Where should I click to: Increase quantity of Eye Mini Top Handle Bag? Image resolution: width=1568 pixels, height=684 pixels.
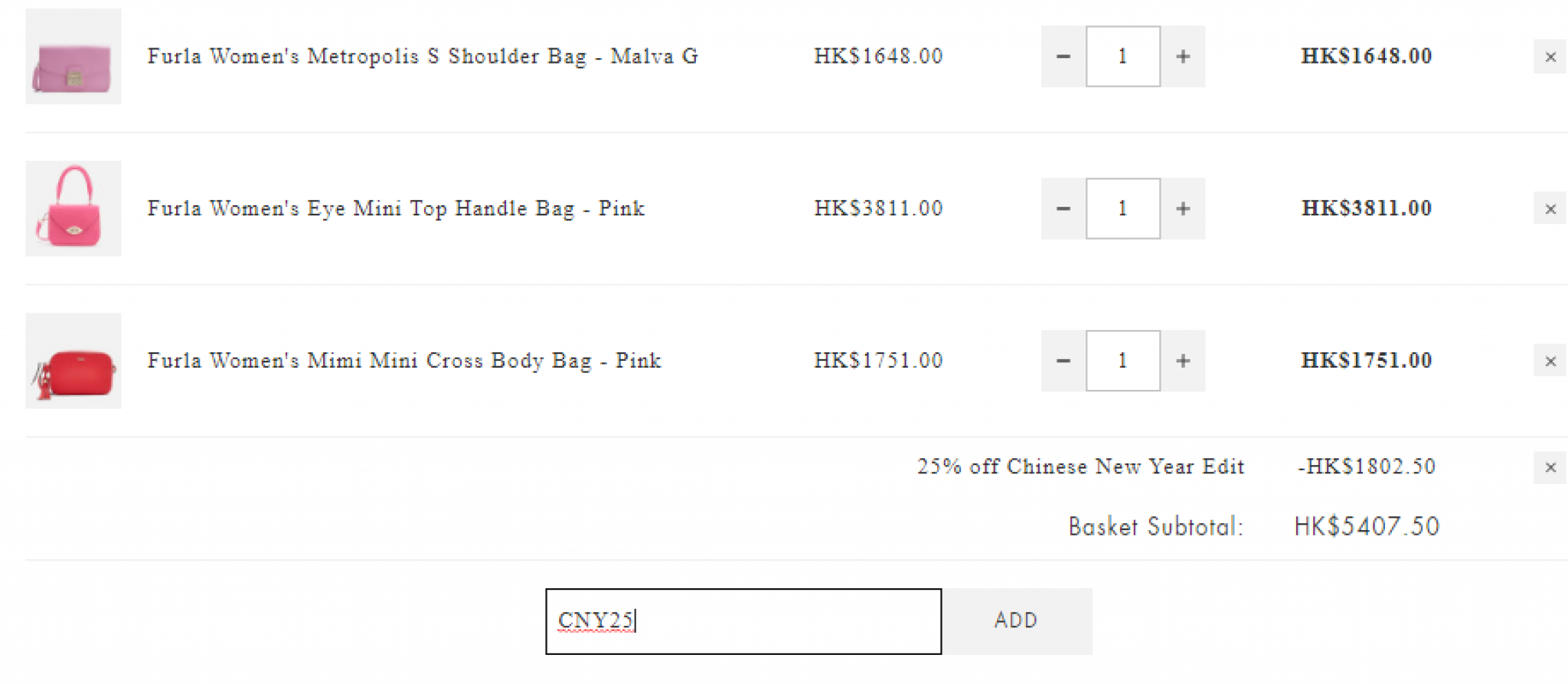click(1183, 208)
